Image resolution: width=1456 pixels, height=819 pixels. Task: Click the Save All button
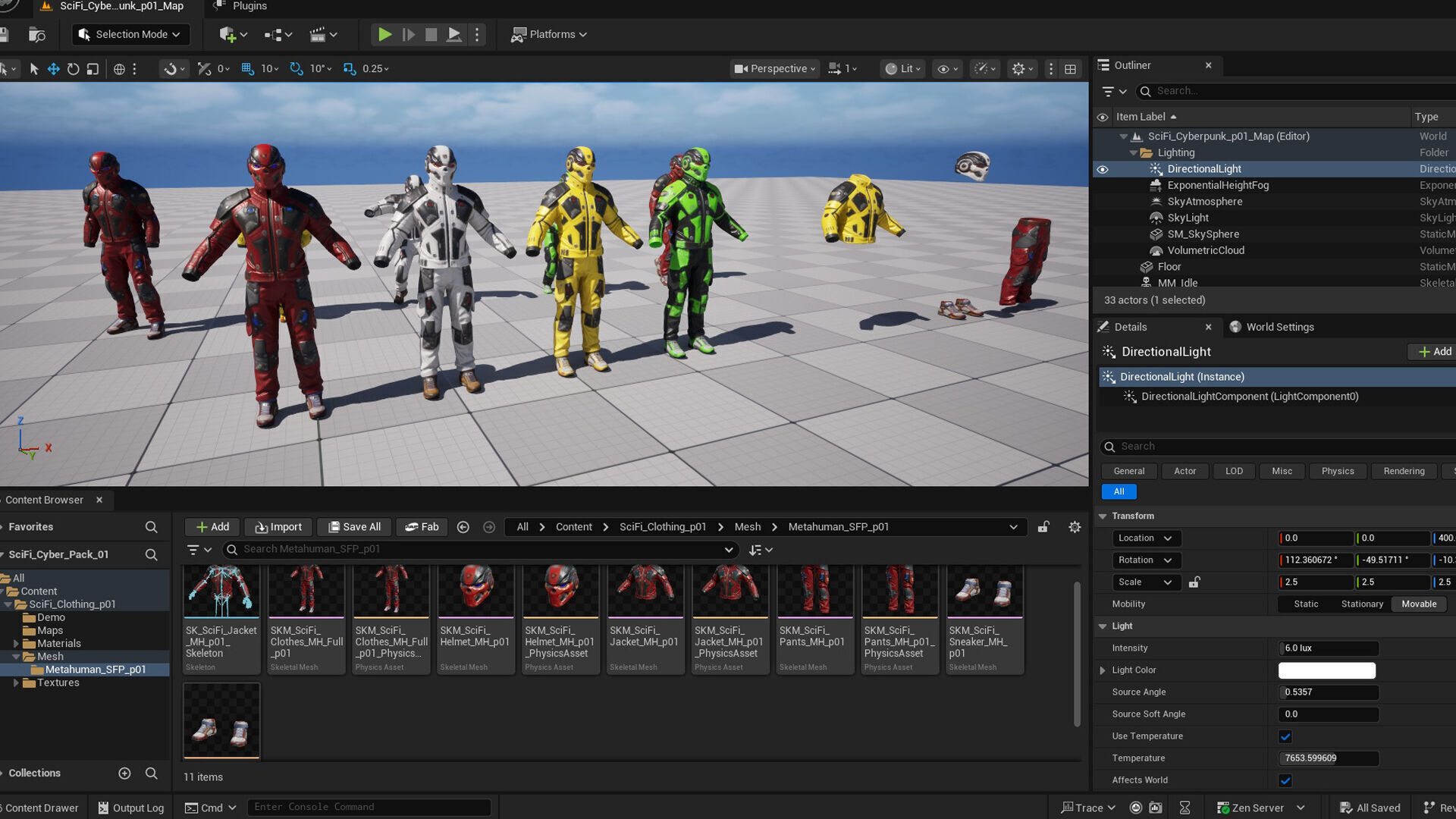354,527
